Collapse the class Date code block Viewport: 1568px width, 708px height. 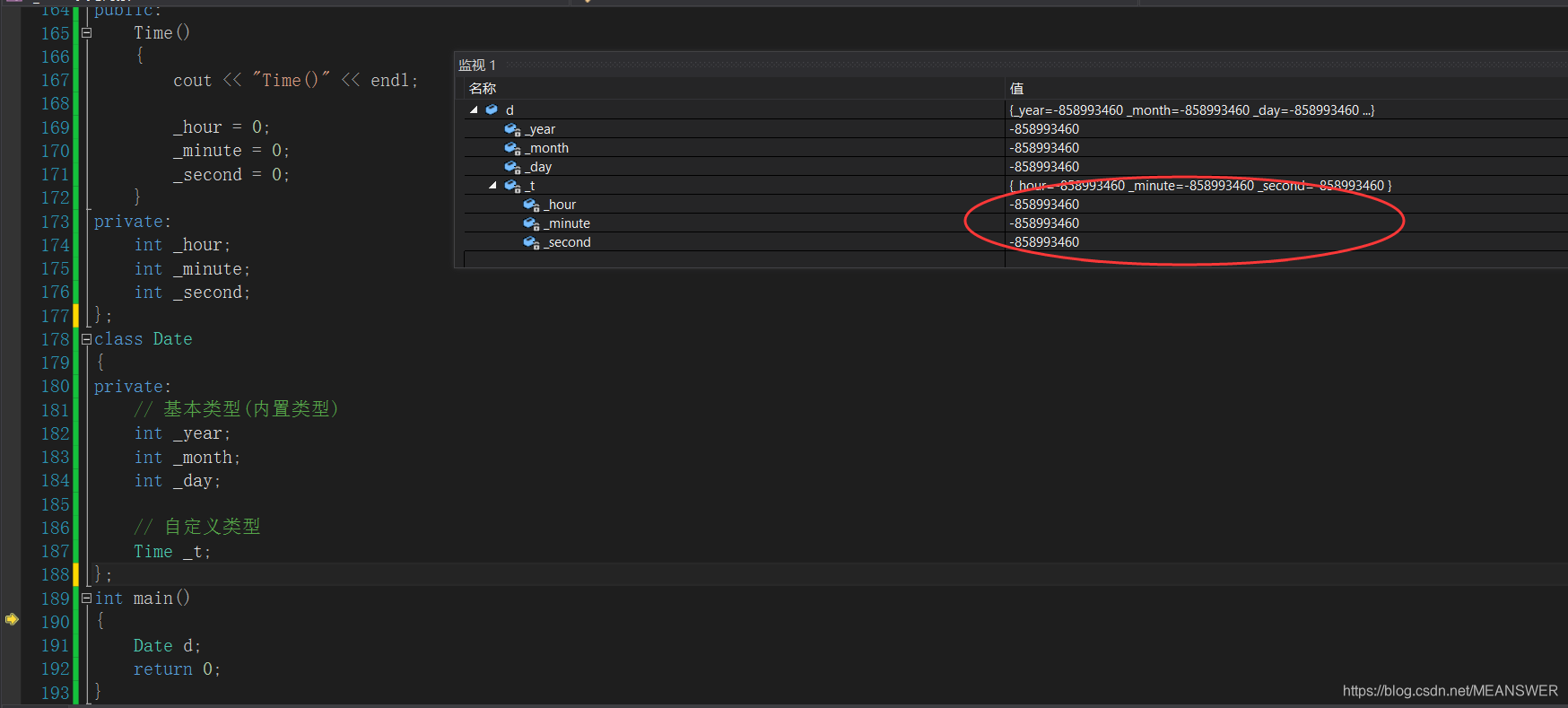86,339
